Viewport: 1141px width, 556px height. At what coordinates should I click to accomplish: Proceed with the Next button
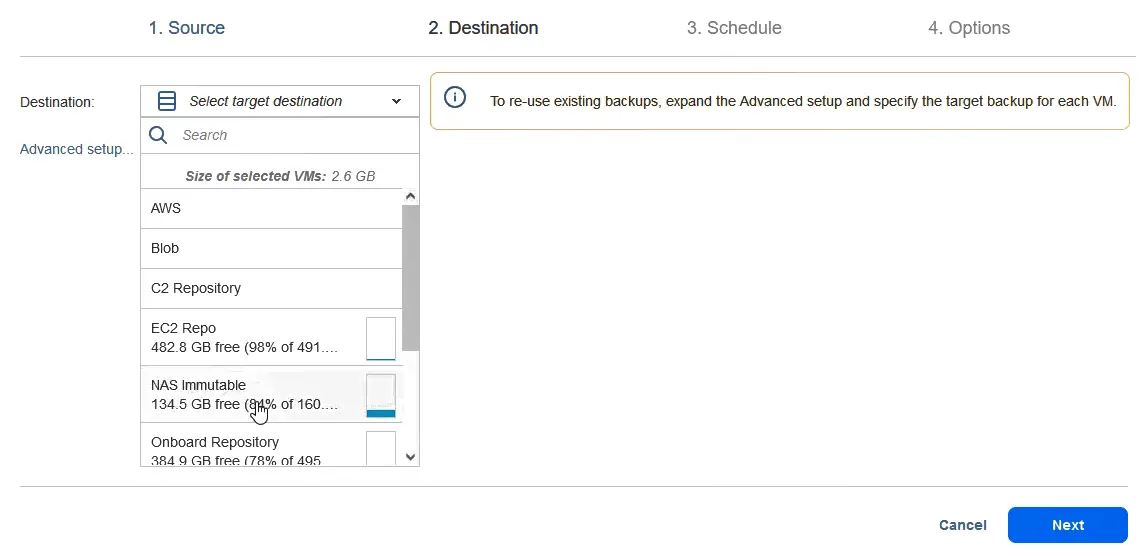point(1068,525)
